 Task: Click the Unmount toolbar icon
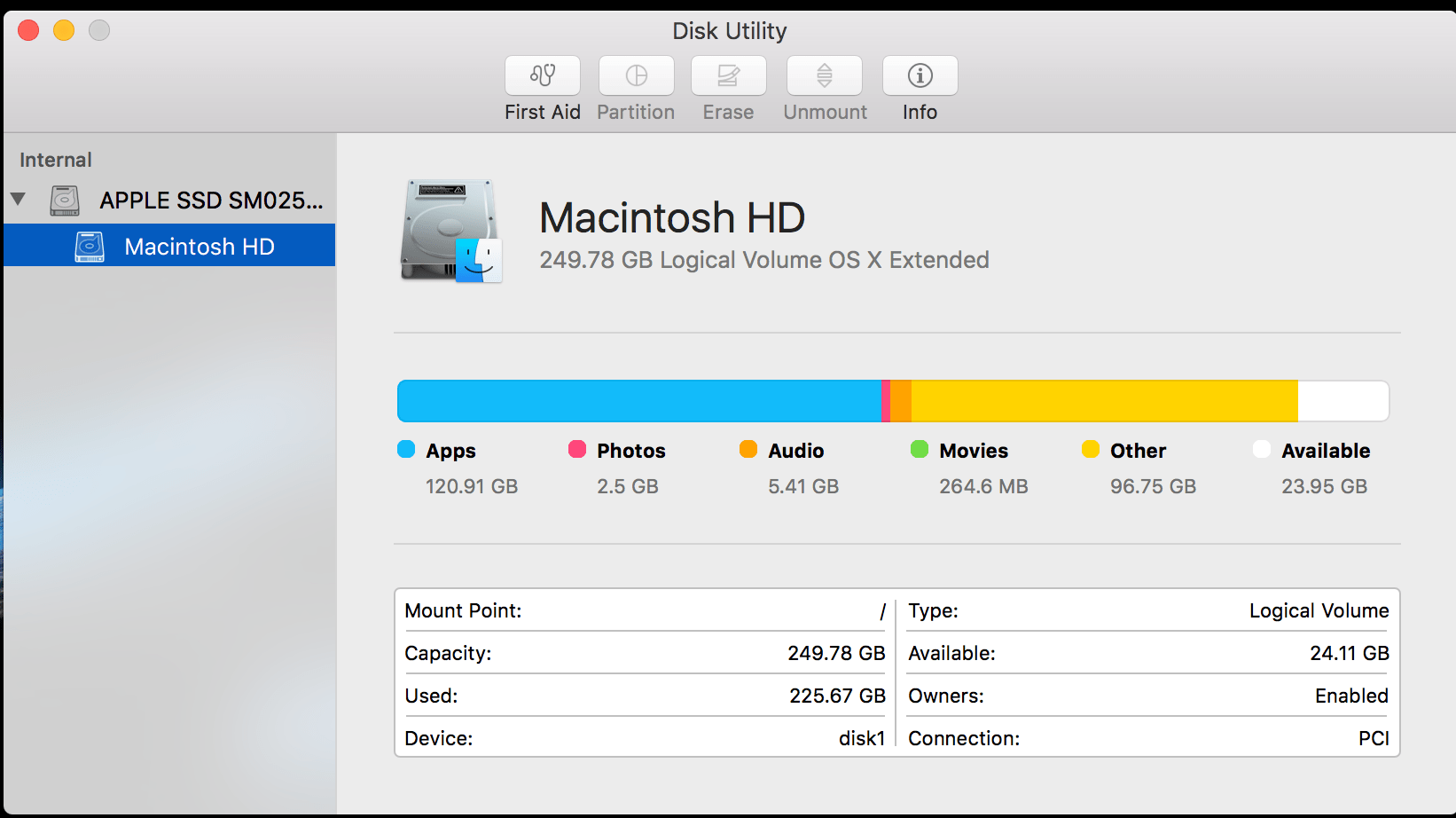click(825, 75)
